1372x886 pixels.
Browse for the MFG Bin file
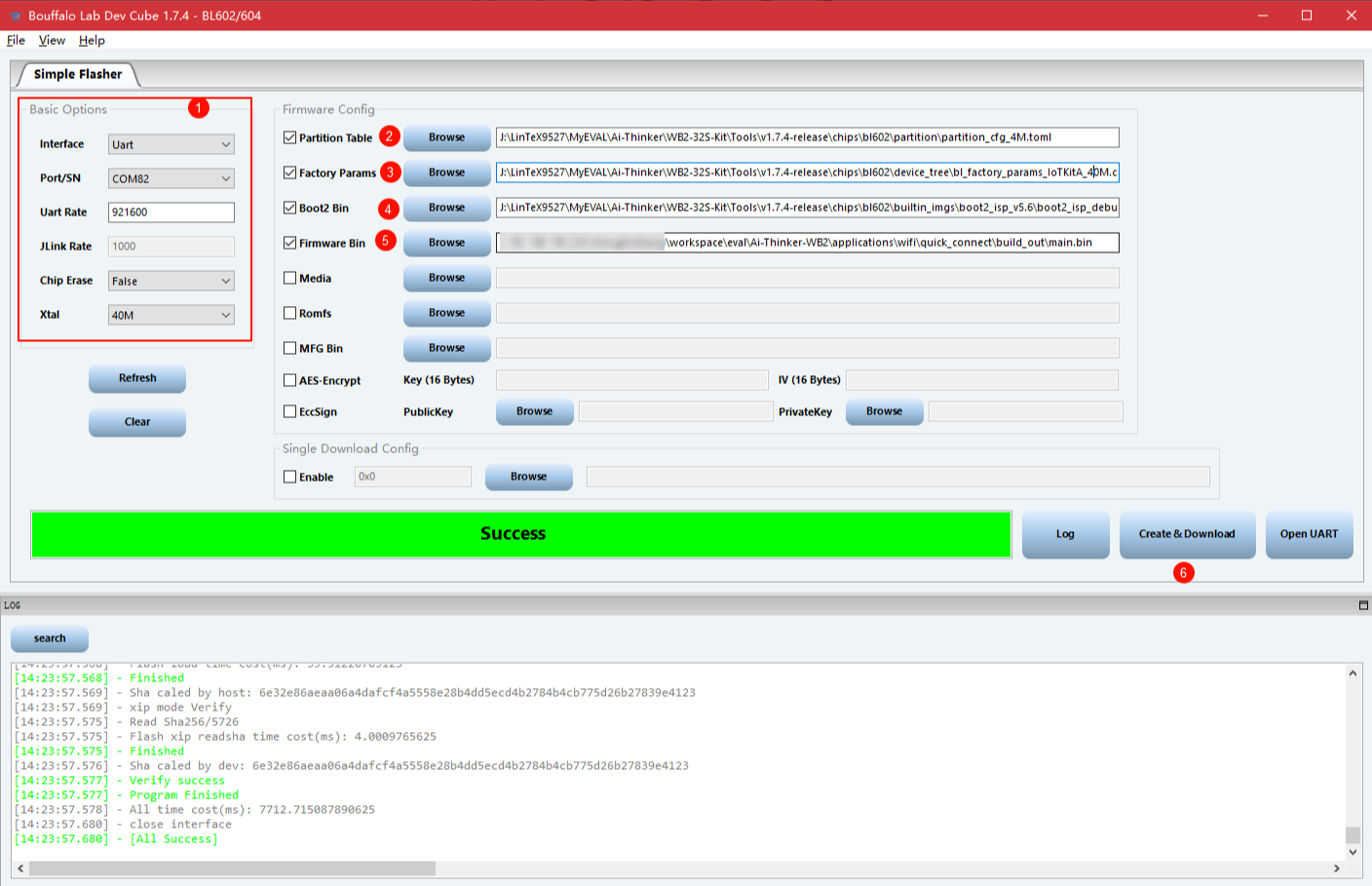pos(447,348)
